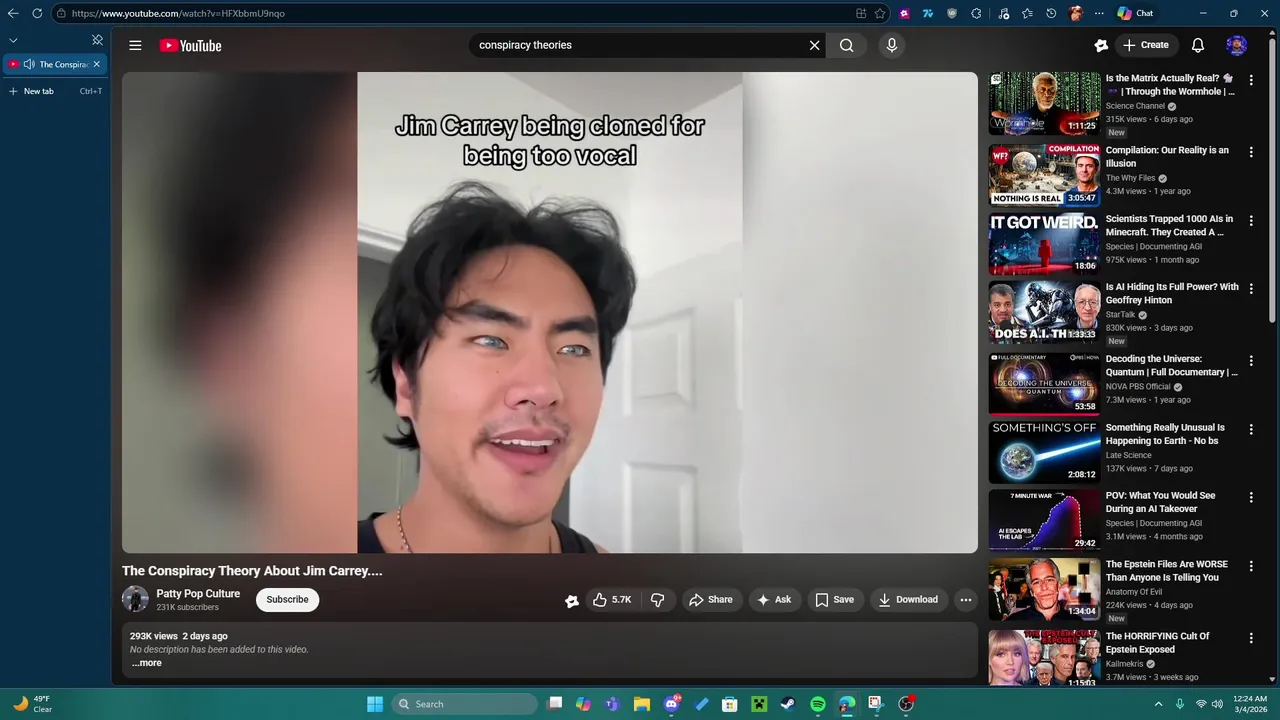Open the YouTube account avatar menu
The image size is (1280, 720).
click(x=1237, y=45)
